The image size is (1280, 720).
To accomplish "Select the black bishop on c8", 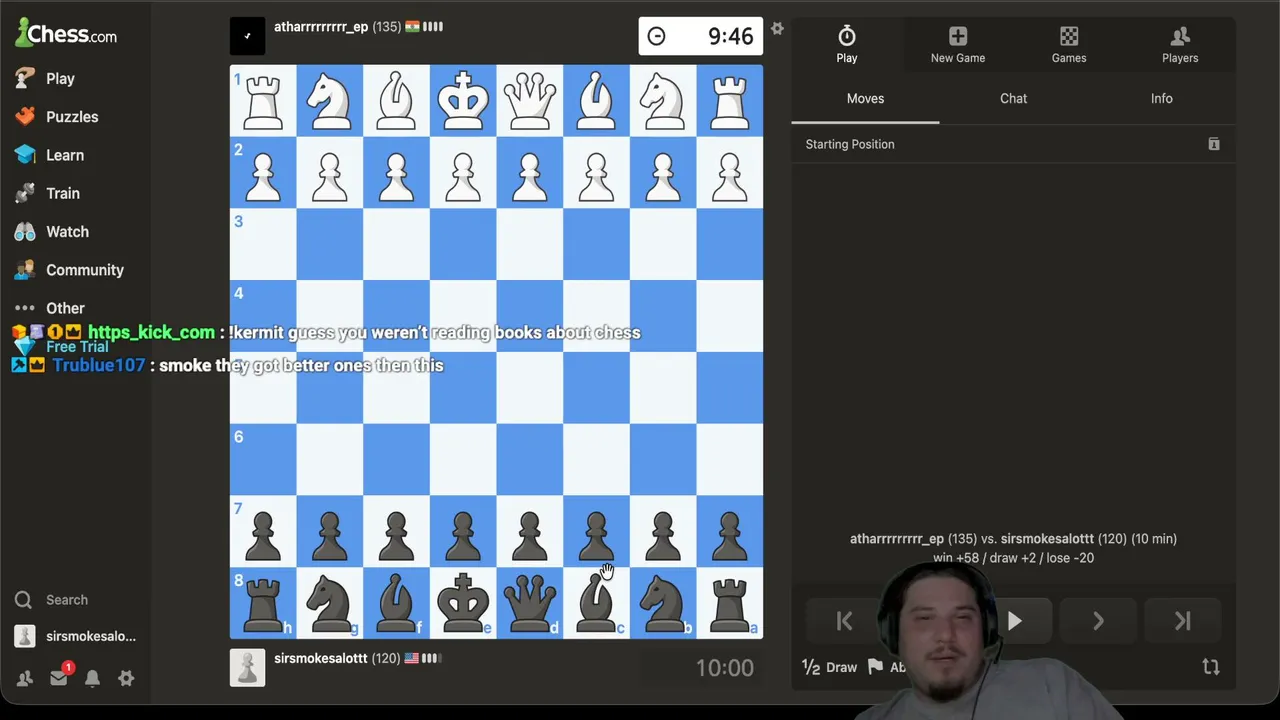I will (596, 603).
